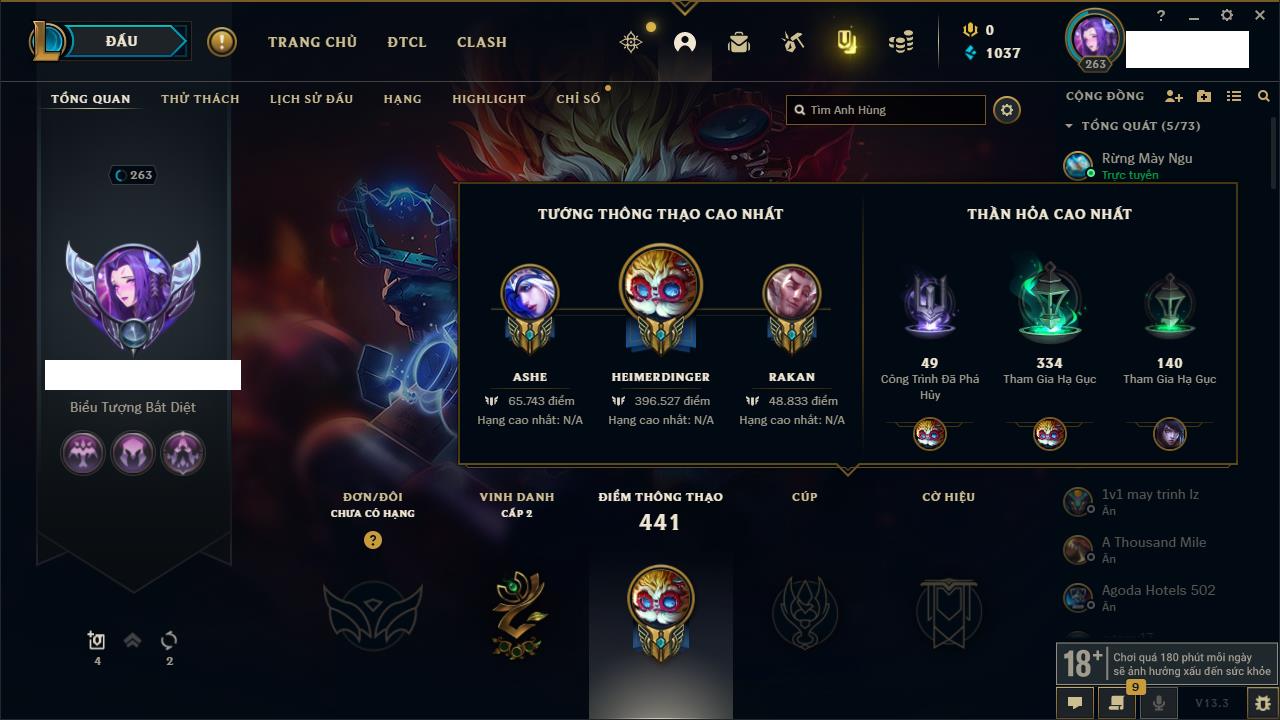1280x720 pixels.
Task: Click the Tìm Anh Hùng search field
Action: (x=886, y=110)
